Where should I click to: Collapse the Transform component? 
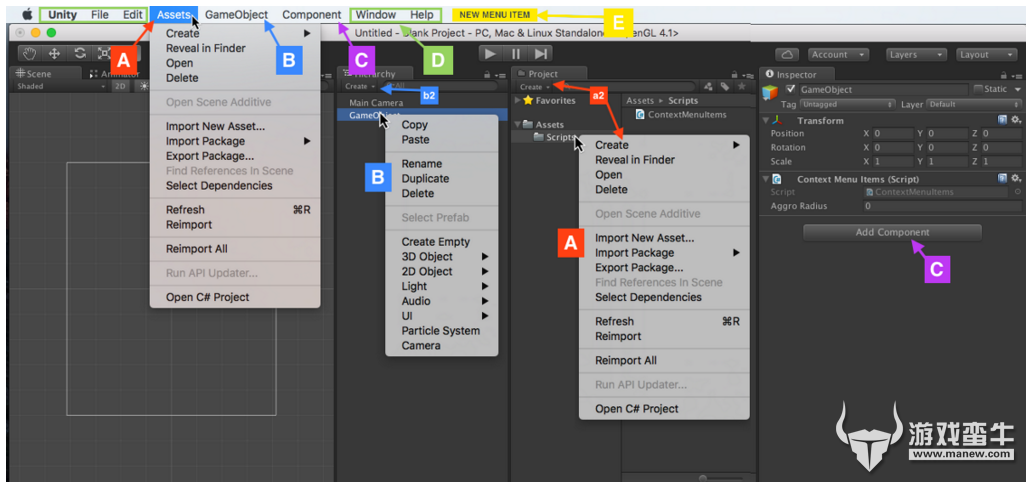[765, 120]
